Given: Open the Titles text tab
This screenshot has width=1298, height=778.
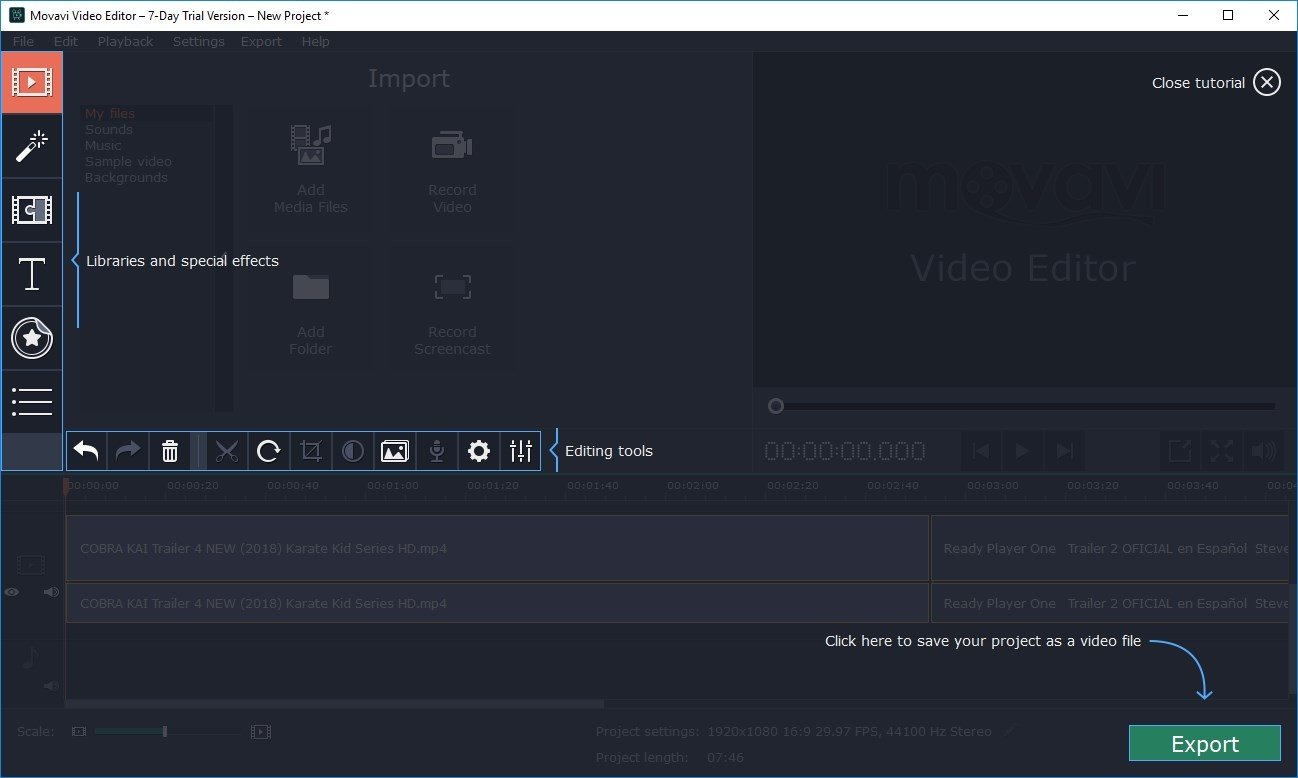Looking at the screenshot, I should (x=32, y=274).
